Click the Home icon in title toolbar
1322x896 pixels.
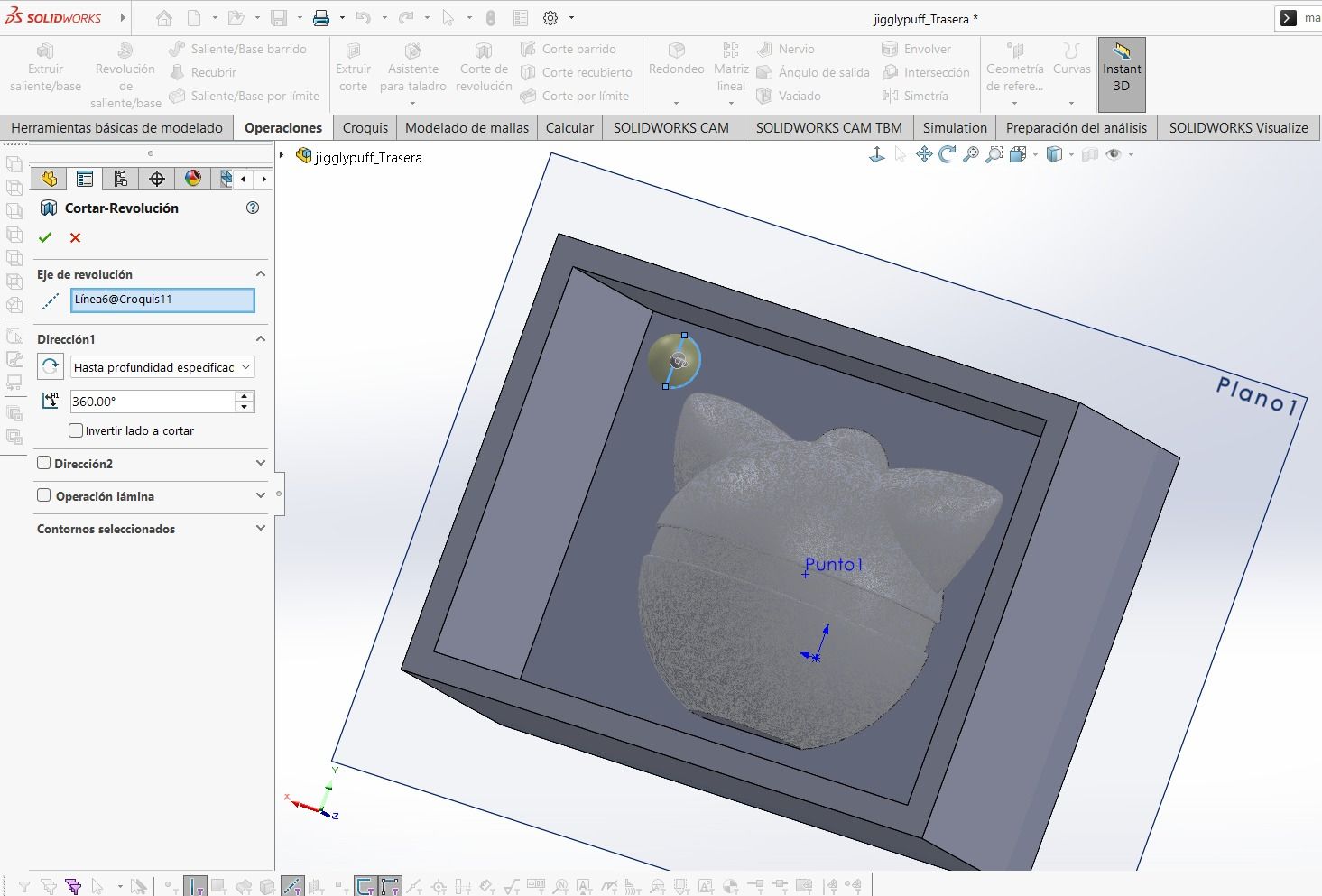pyautogui.click(x=163, y=18)
